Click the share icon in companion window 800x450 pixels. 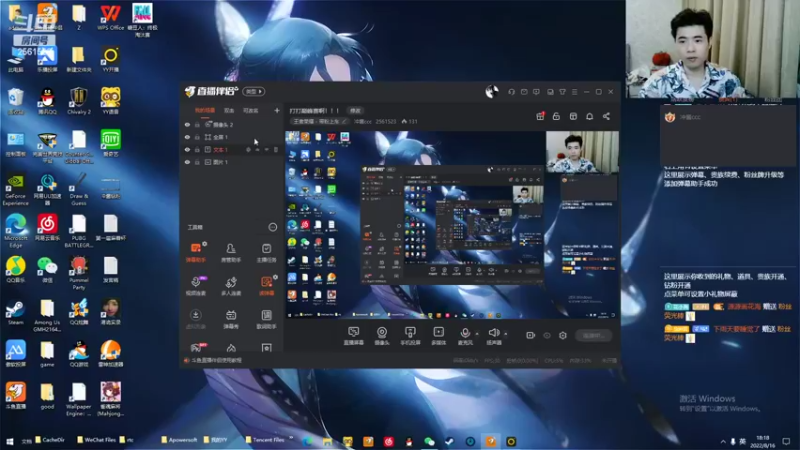(606, 116)
